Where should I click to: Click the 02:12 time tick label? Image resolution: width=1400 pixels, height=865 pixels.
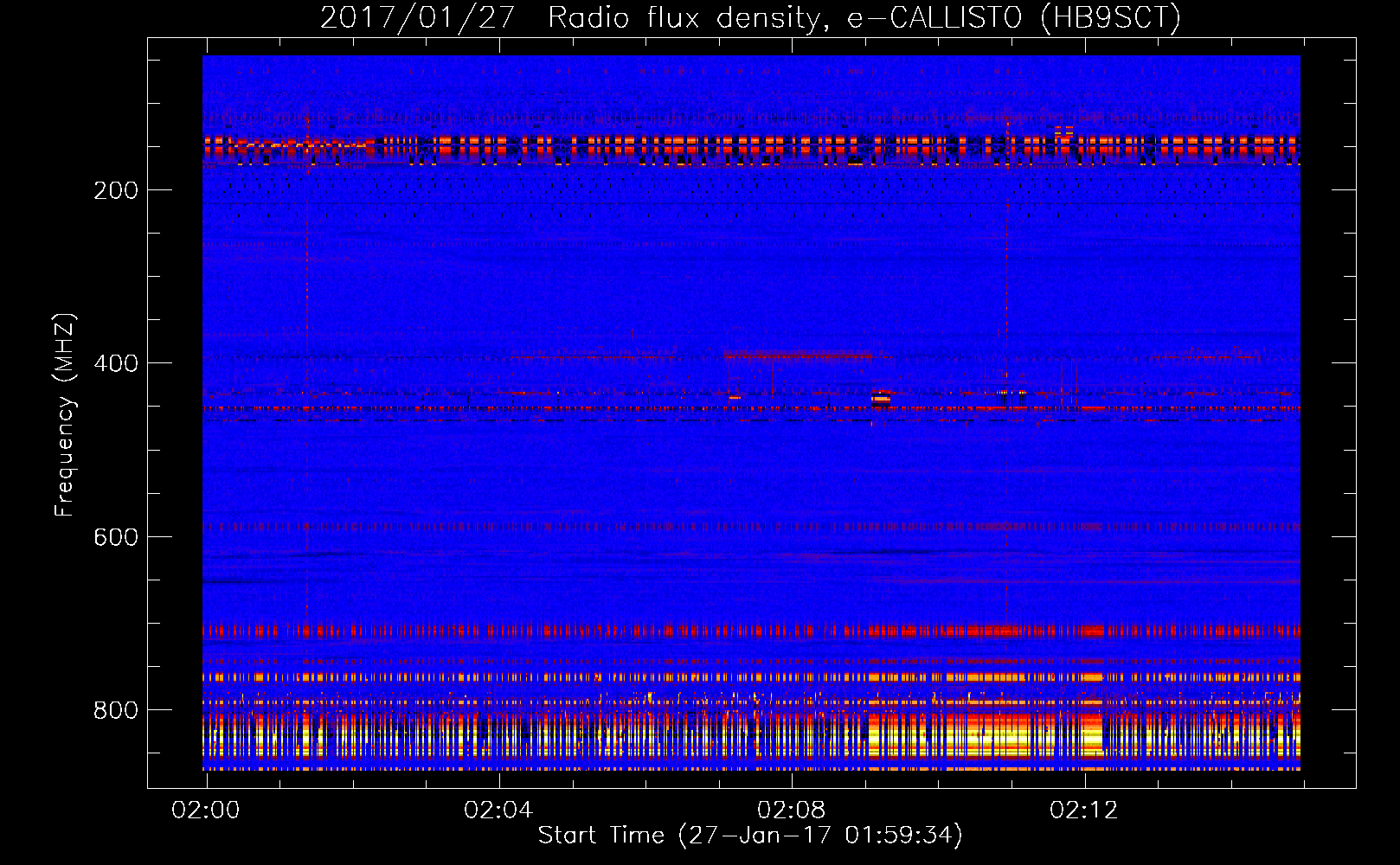(1083, 811)
